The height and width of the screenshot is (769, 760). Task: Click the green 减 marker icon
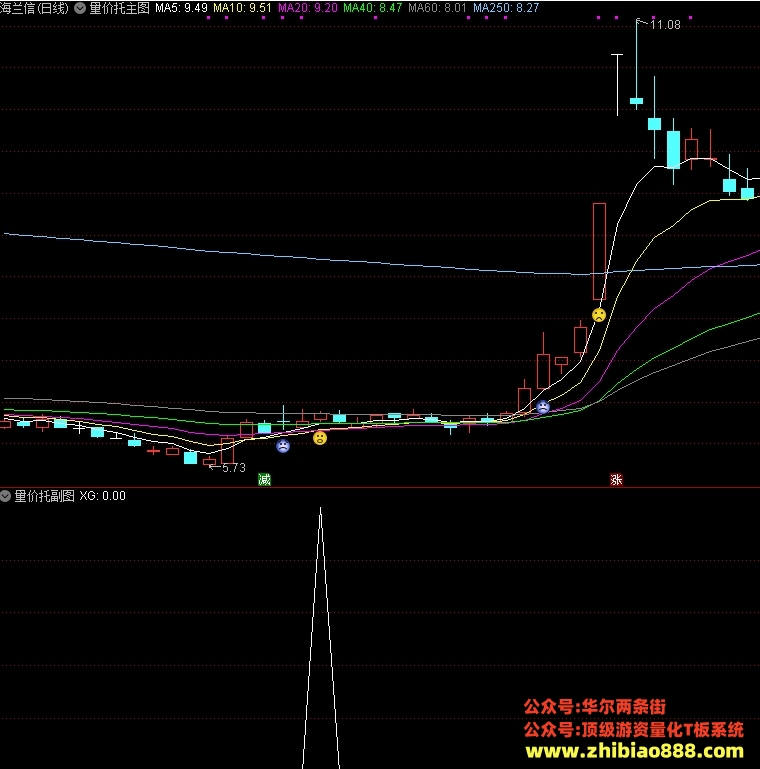coord(264,479)
